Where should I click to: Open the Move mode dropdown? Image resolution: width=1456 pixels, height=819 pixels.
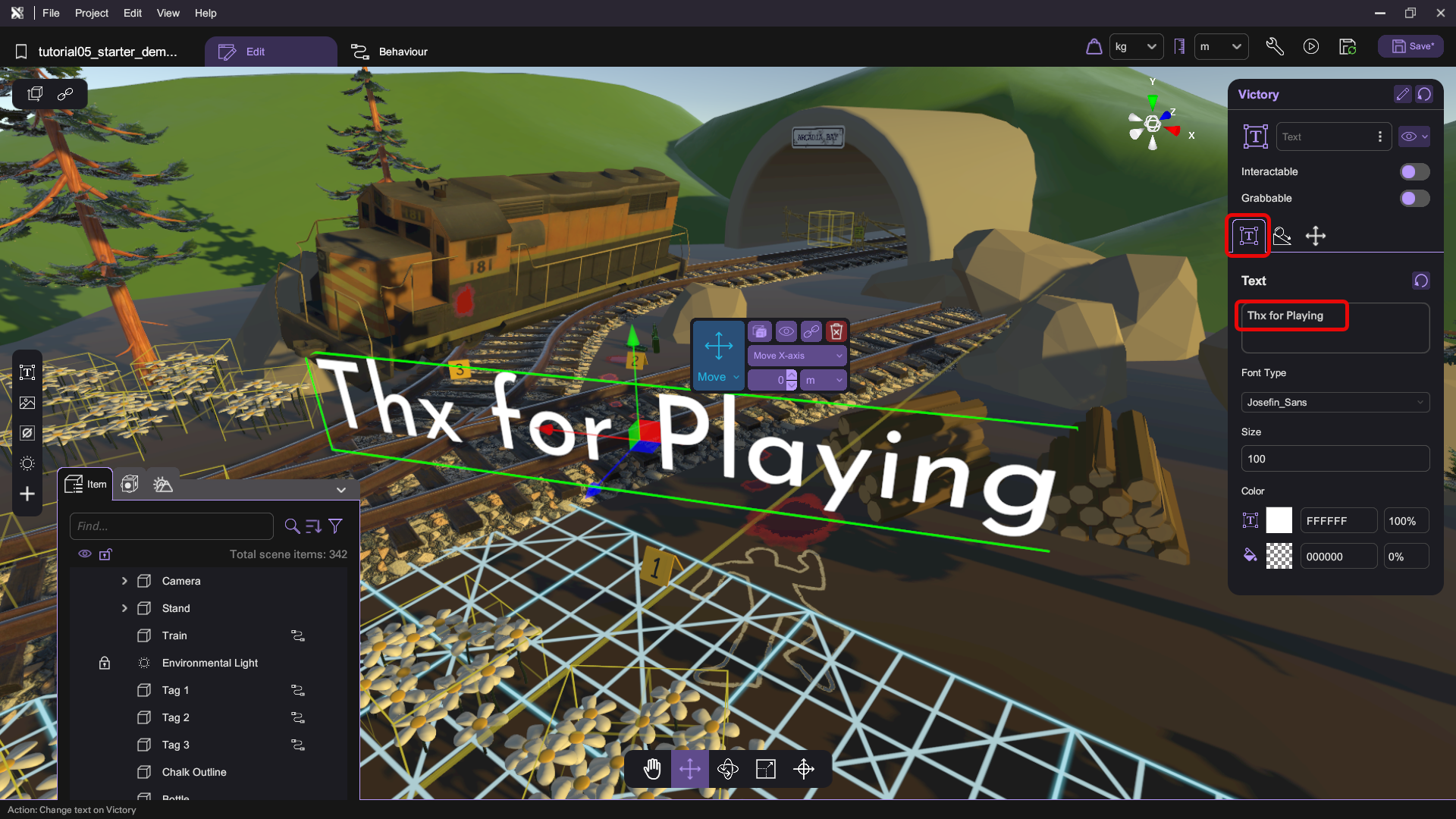pos(717,377)
